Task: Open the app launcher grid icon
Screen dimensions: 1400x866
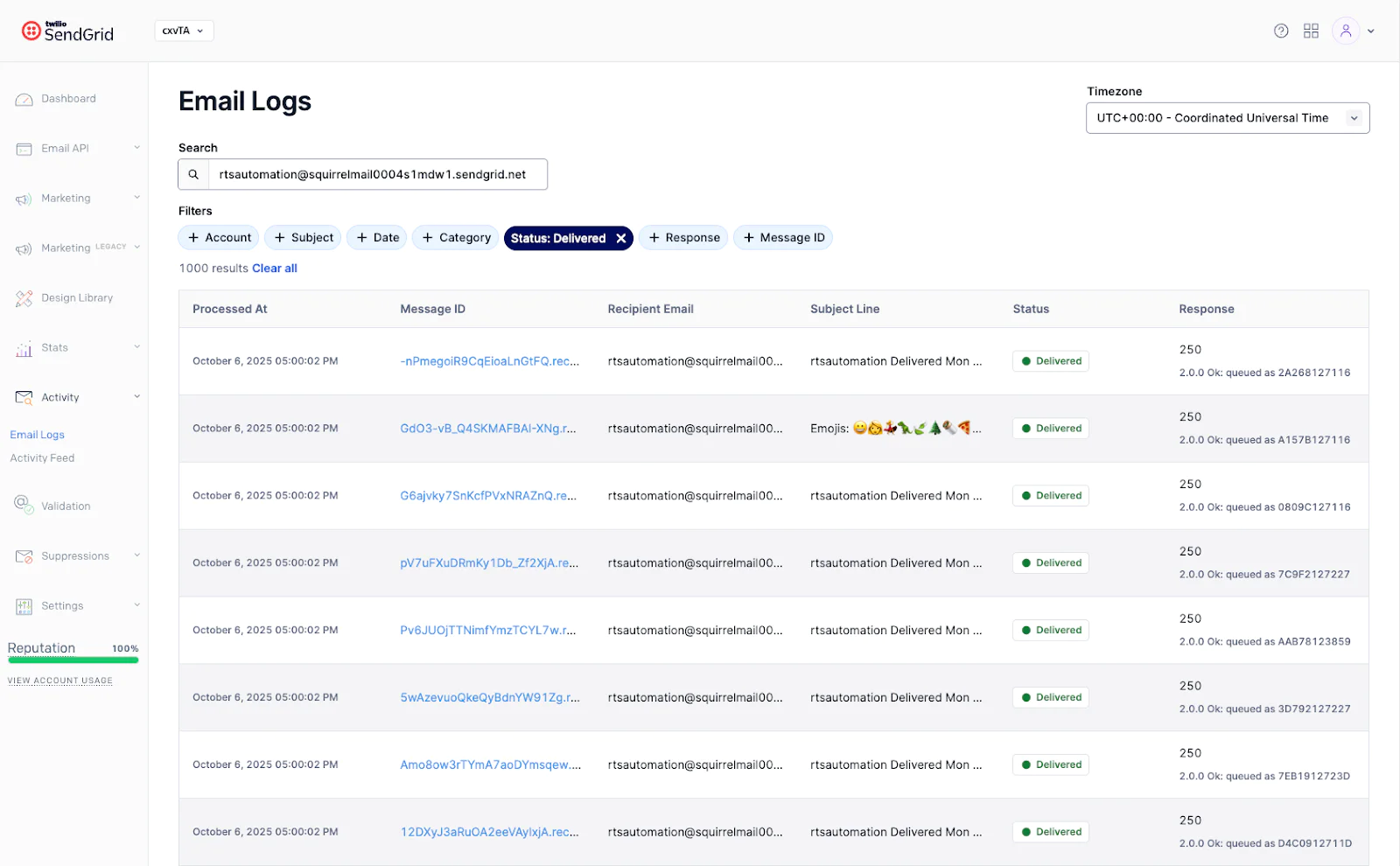Action: point(1311,30)
